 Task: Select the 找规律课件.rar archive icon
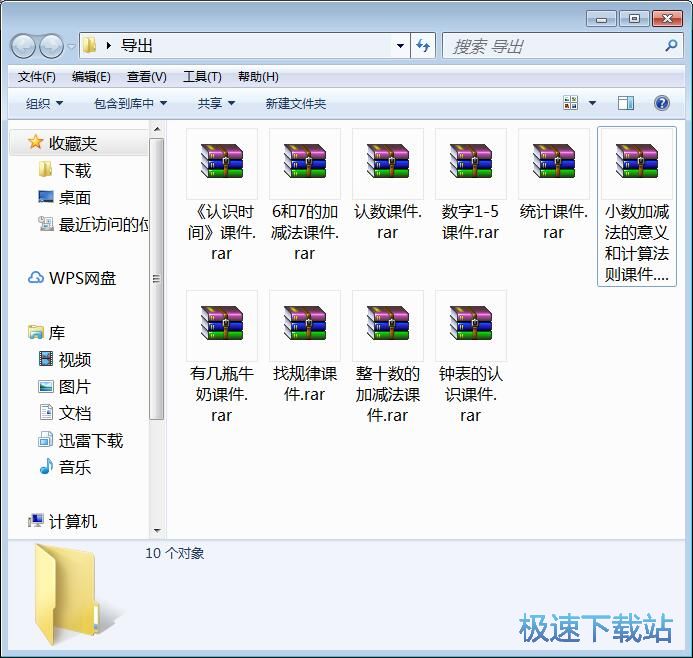point(305,323)
